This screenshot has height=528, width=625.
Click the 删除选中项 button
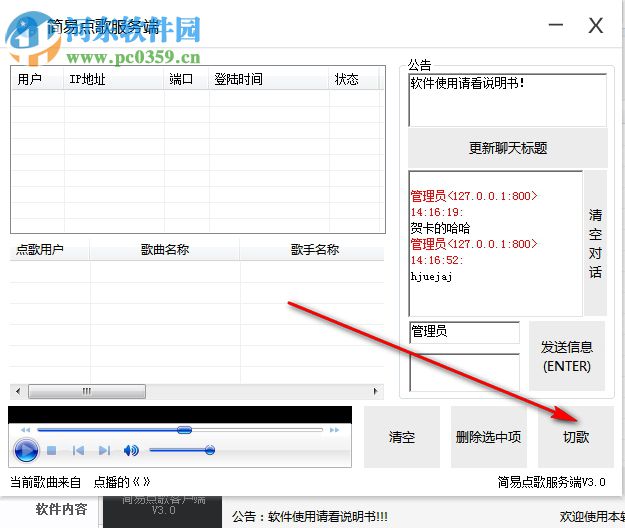489,437
